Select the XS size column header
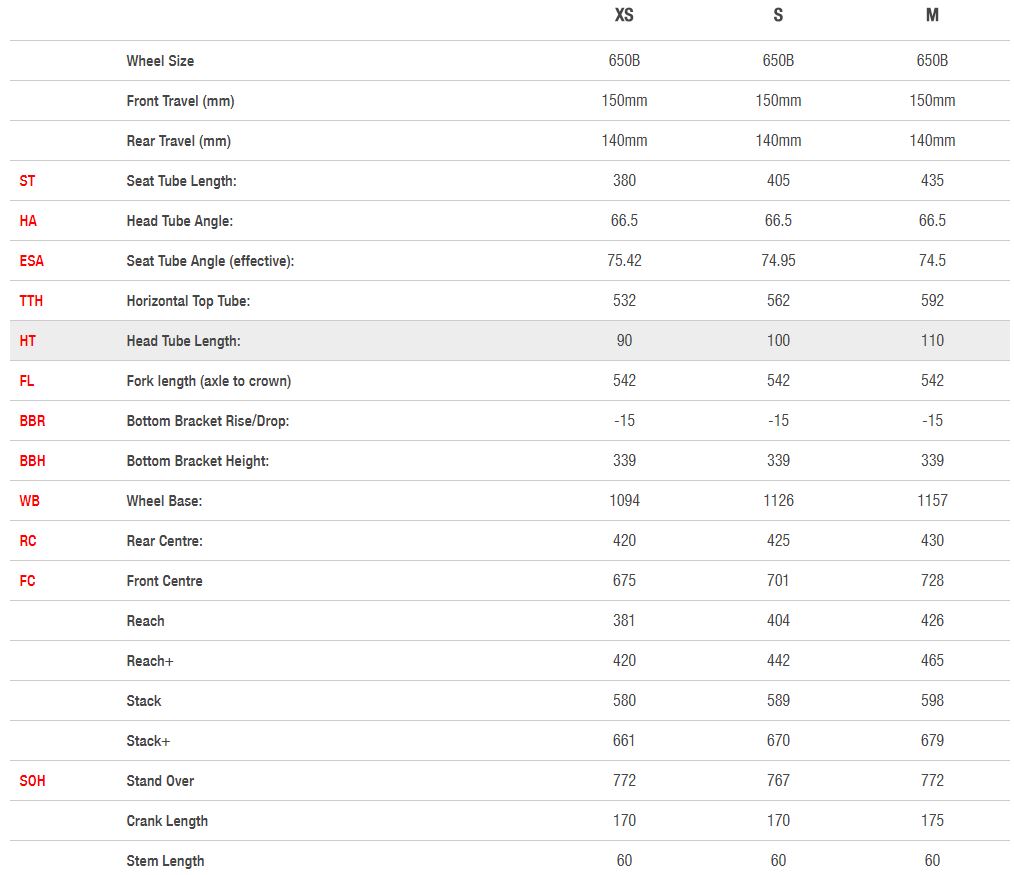 tap(624, 15)
